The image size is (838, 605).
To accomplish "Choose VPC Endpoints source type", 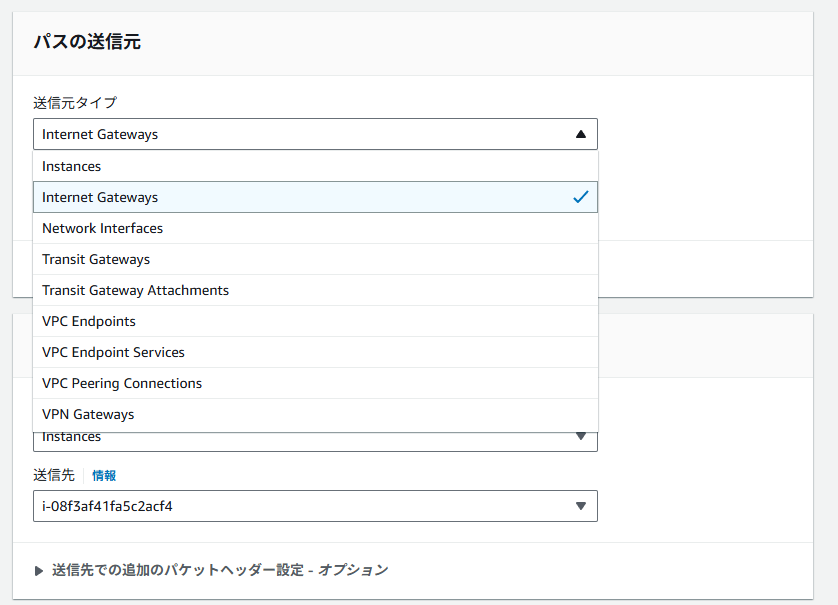I will click(315, 321).
